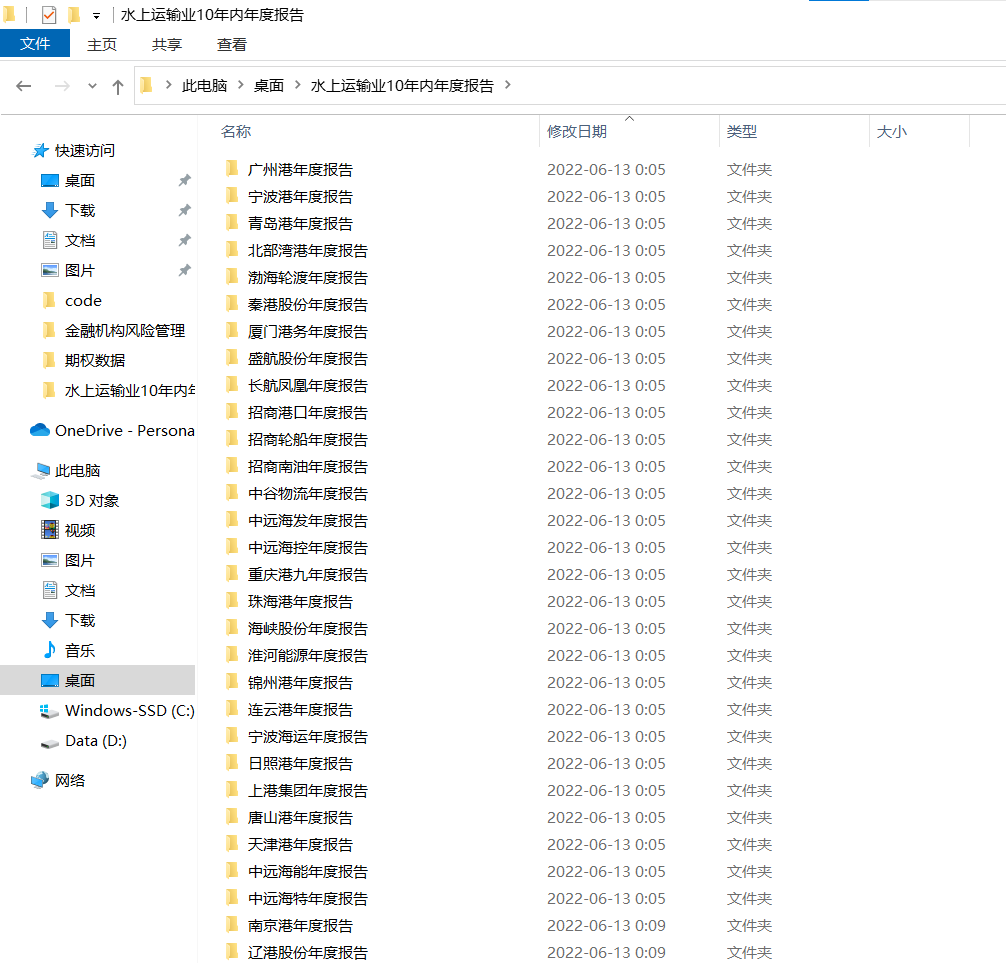
Task: Open Data (D:) drive
Action: (x=96, y=740)
